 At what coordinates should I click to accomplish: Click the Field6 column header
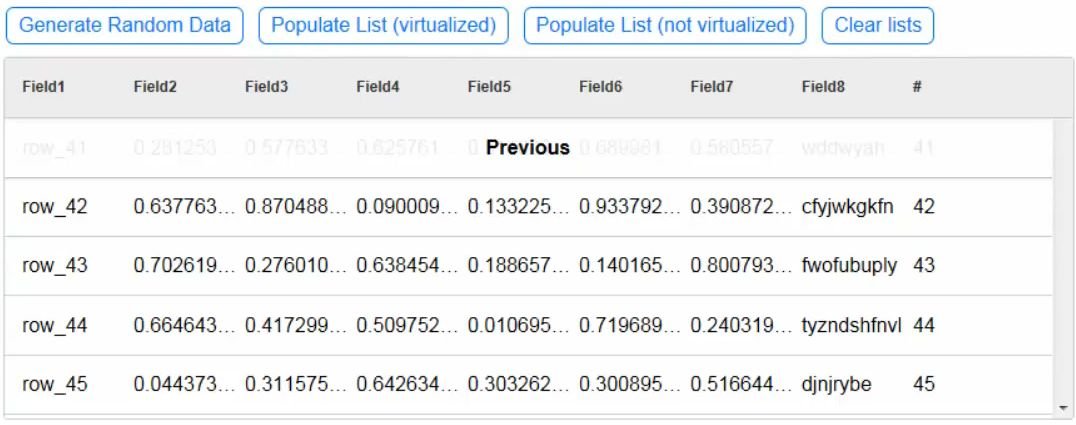click(x=600, y=87)
